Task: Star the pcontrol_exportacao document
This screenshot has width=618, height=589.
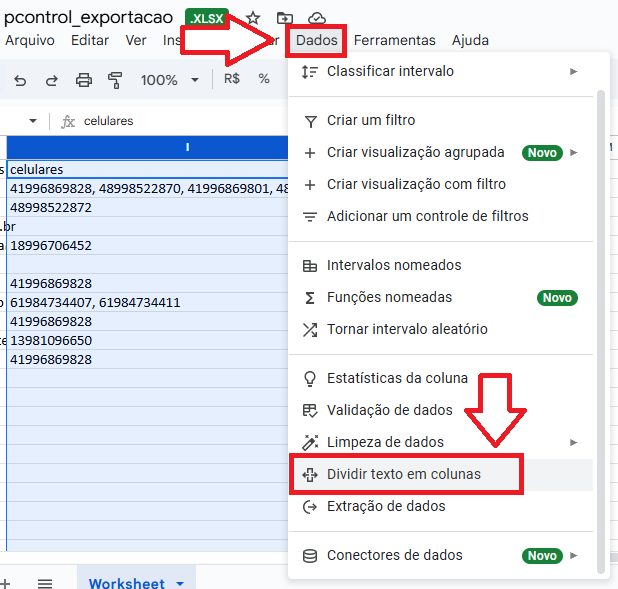Action: coord(253,18)
